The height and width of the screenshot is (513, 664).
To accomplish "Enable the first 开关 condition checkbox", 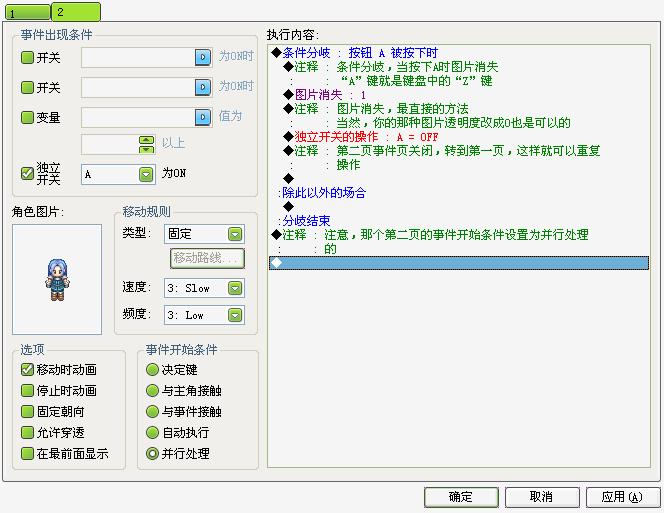I will click(27, 58).
